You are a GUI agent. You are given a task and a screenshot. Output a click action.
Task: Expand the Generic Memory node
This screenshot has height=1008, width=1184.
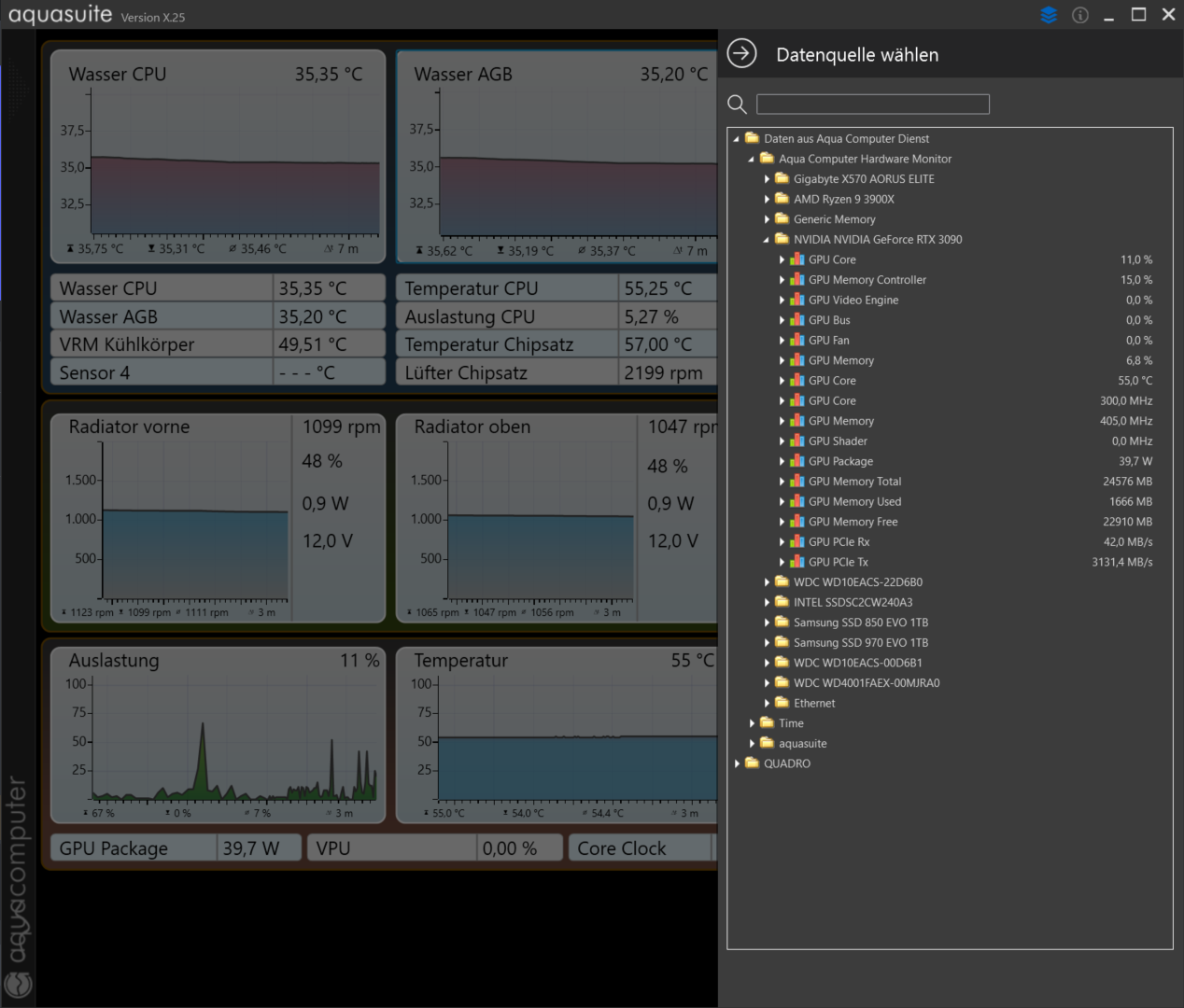(767, 219)
